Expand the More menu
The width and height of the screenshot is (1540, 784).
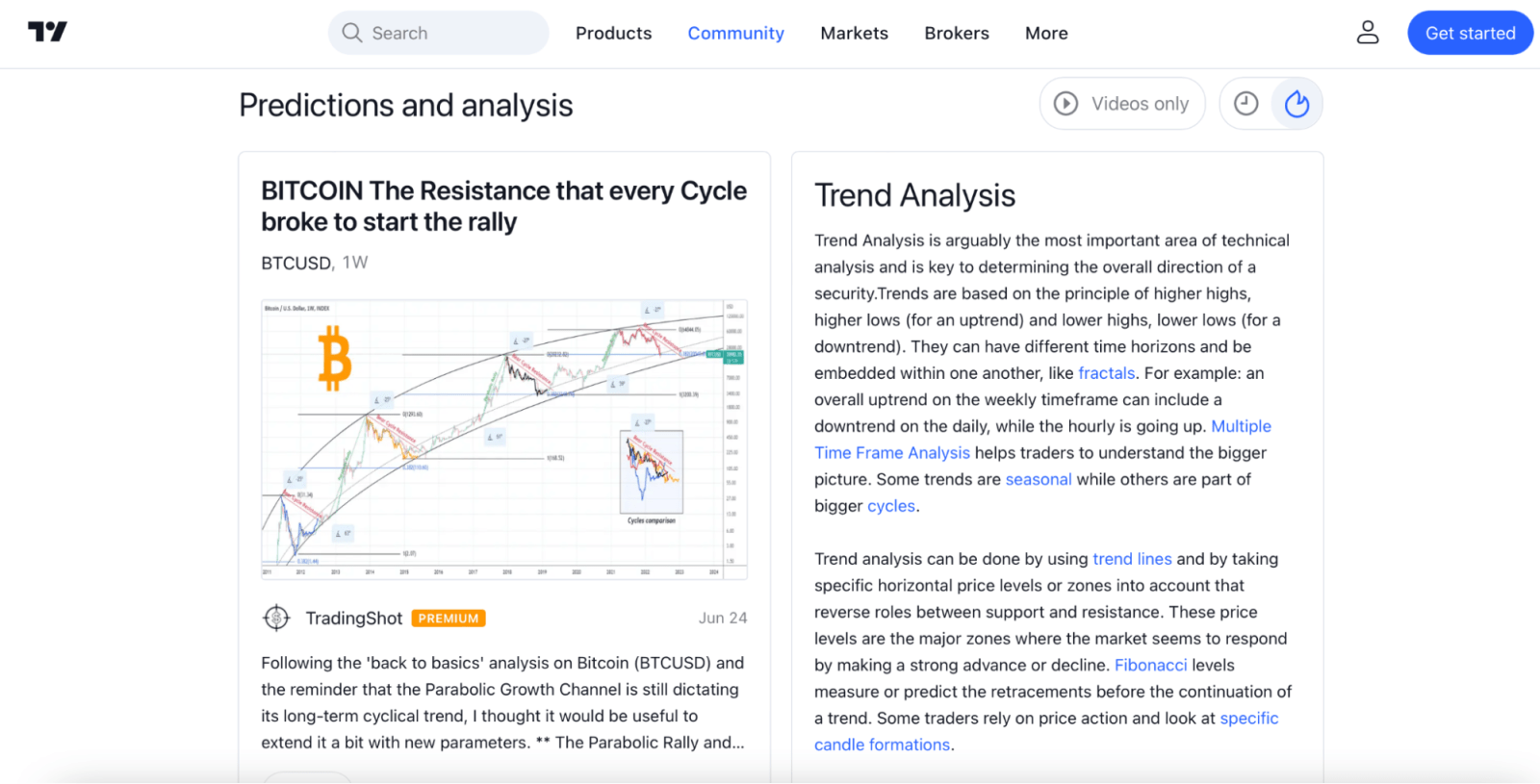point(1046,33)
